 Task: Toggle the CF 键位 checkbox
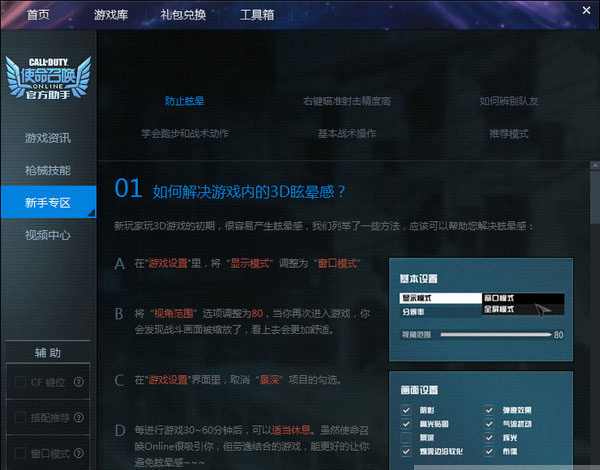tap(20, 382)
